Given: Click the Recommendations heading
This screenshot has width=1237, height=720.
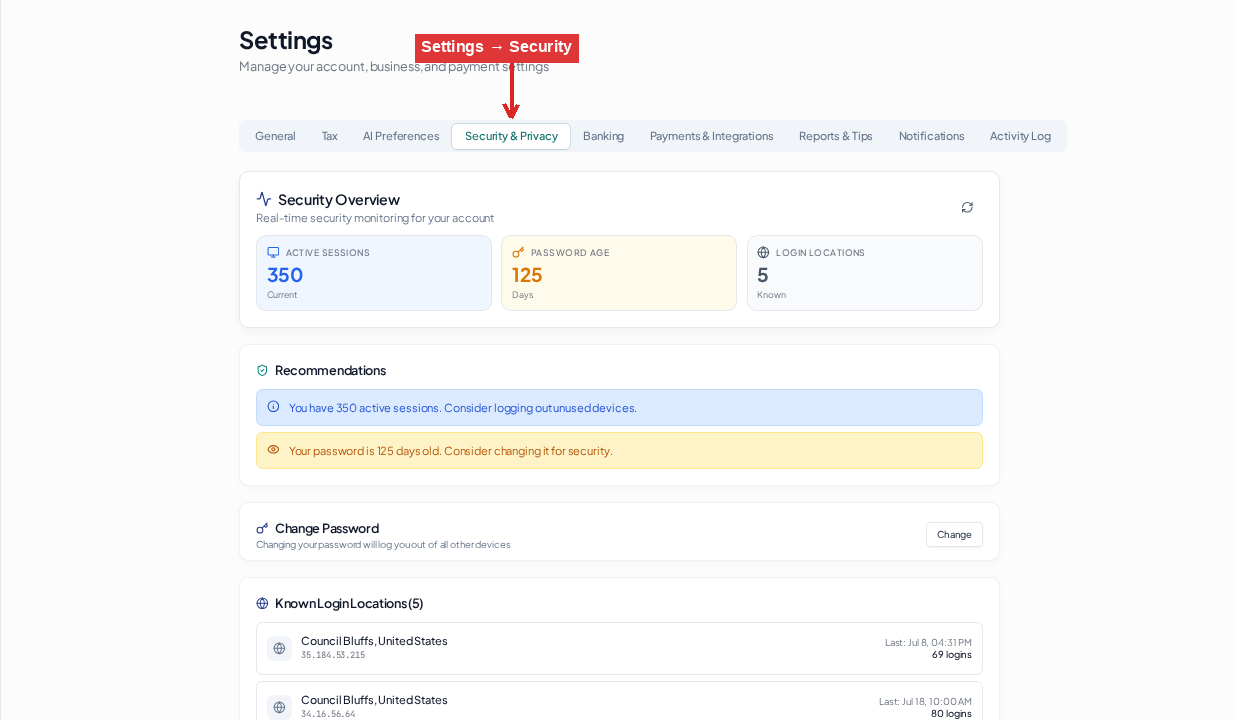Looking at the screenshot, I should tap(330, 370).
